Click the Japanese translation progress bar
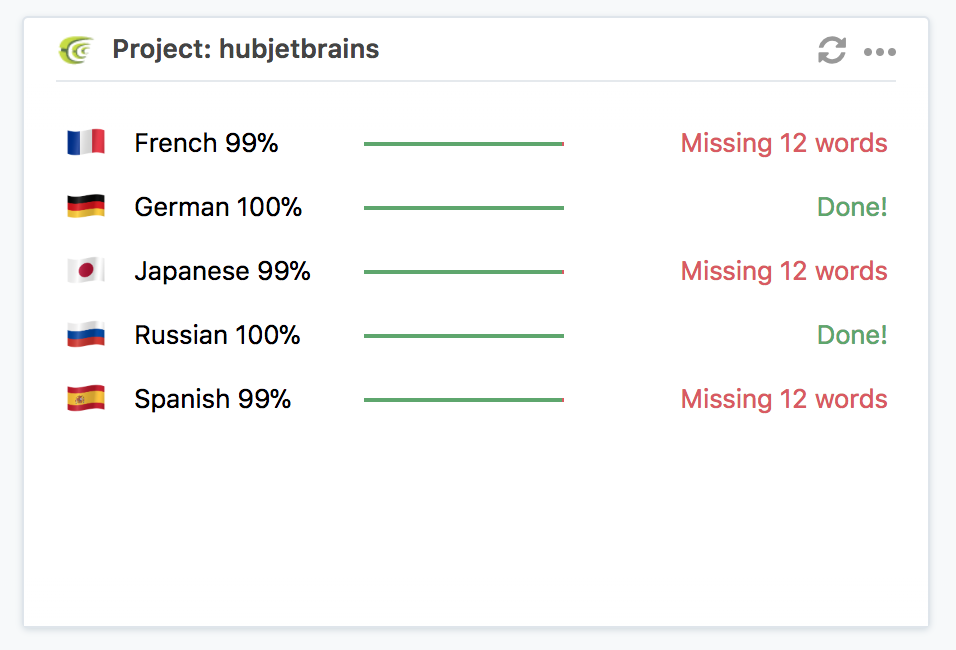This screenshot has width=956, height=650. pos(464,272)
